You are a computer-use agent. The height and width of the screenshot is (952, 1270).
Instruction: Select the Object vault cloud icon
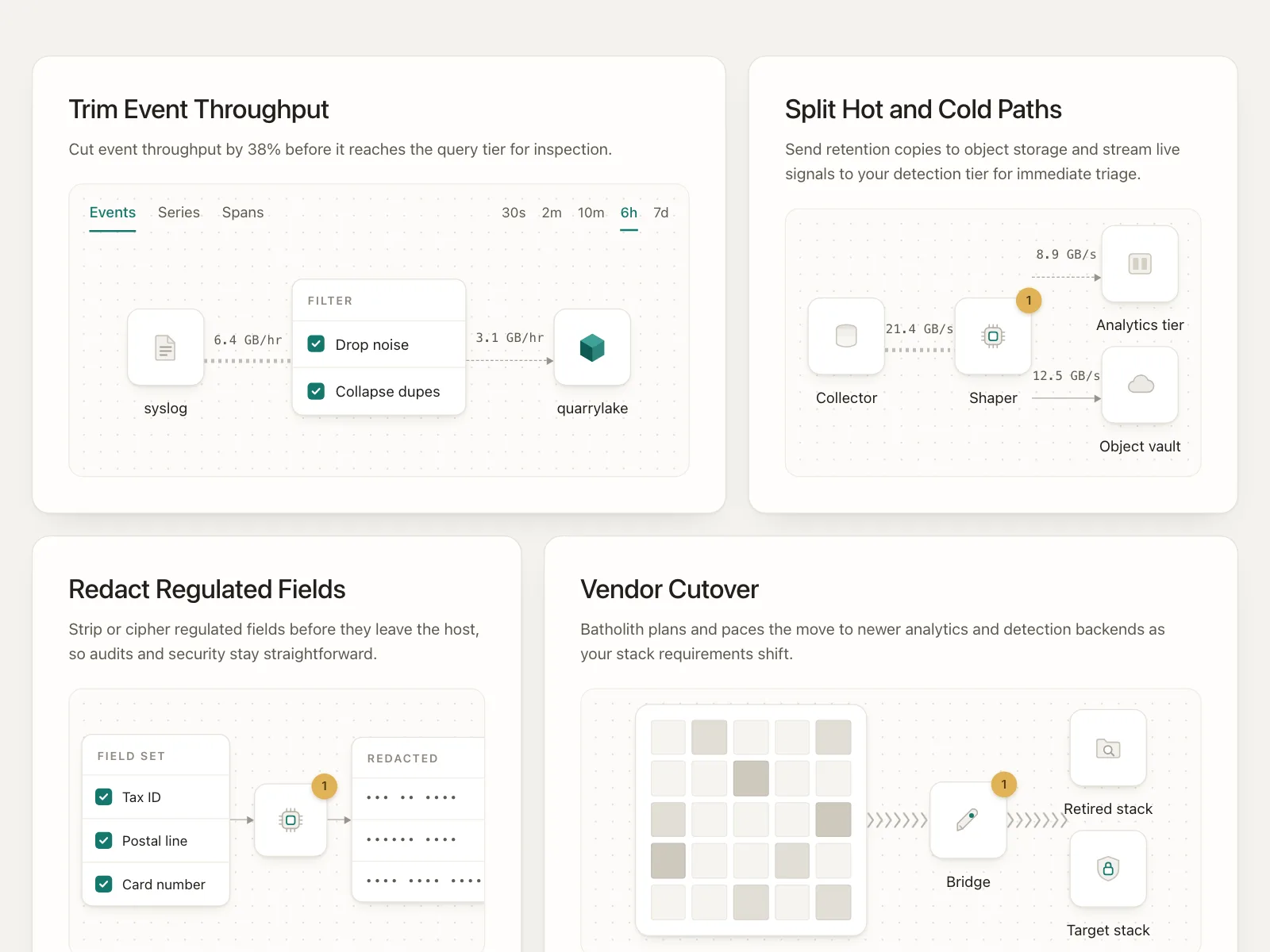point(1140,385)
